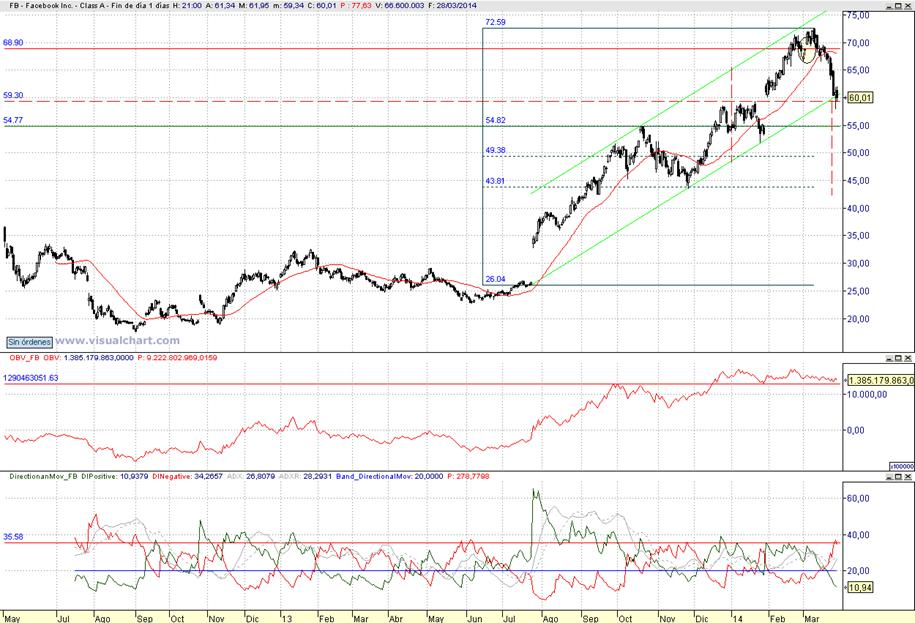This screenshot has height=623, width=915.
Task: Select the x100000 scale box in OBV pane
Action: pos(902,466)
